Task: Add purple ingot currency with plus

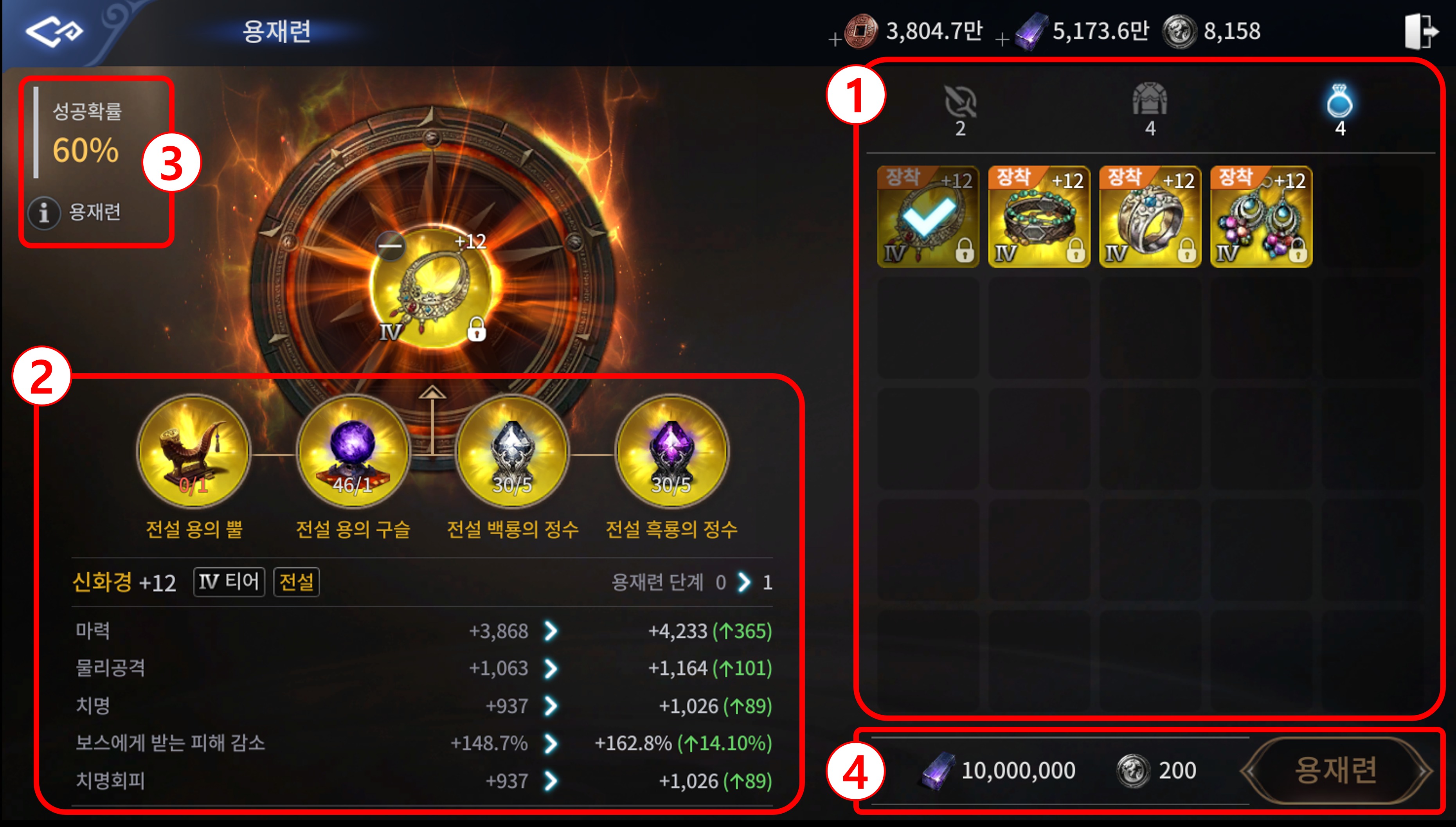Action: point(1002,40)
